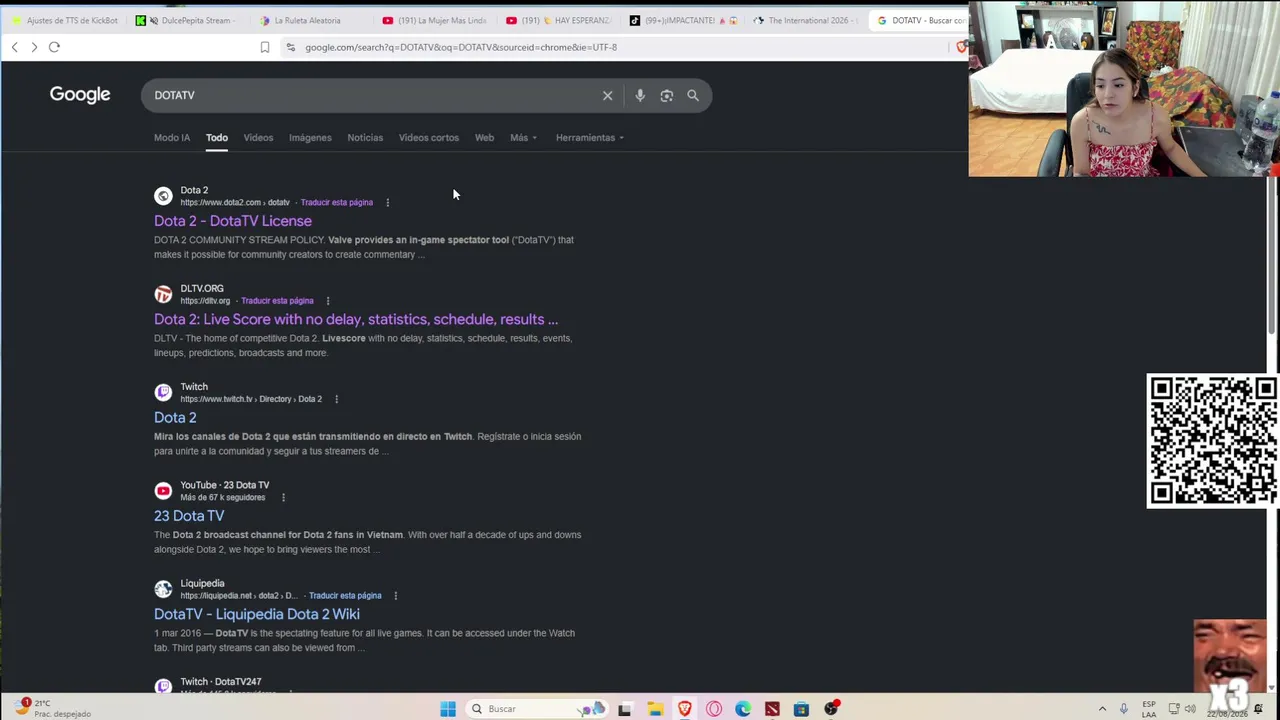Switch to the Videos cortos tab
This screenshot has width=1280, height=720.
[429, 138]
